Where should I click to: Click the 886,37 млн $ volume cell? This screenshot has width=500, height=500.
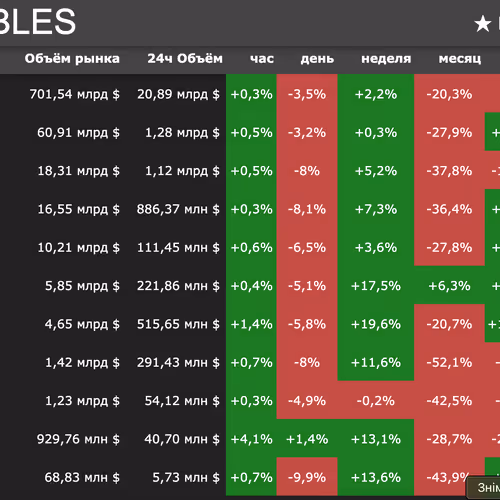[178, 209]
